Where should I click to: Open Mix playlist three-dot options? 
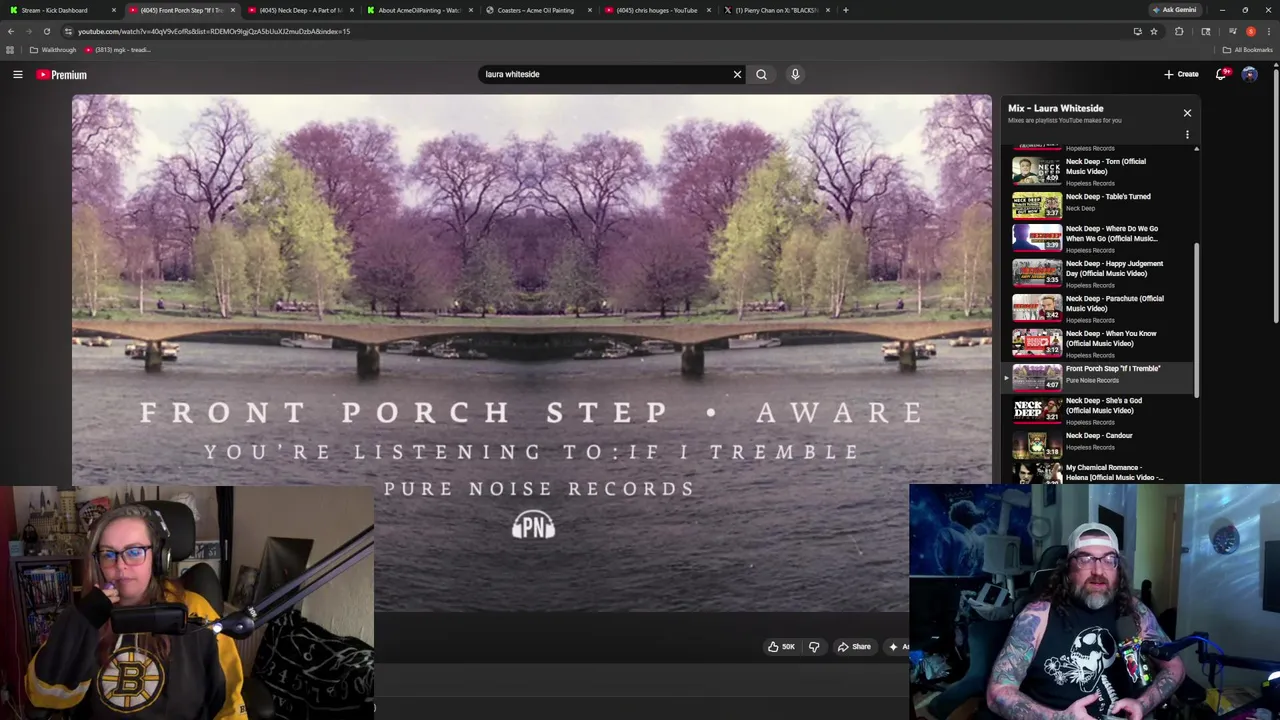pos(1187,134)
